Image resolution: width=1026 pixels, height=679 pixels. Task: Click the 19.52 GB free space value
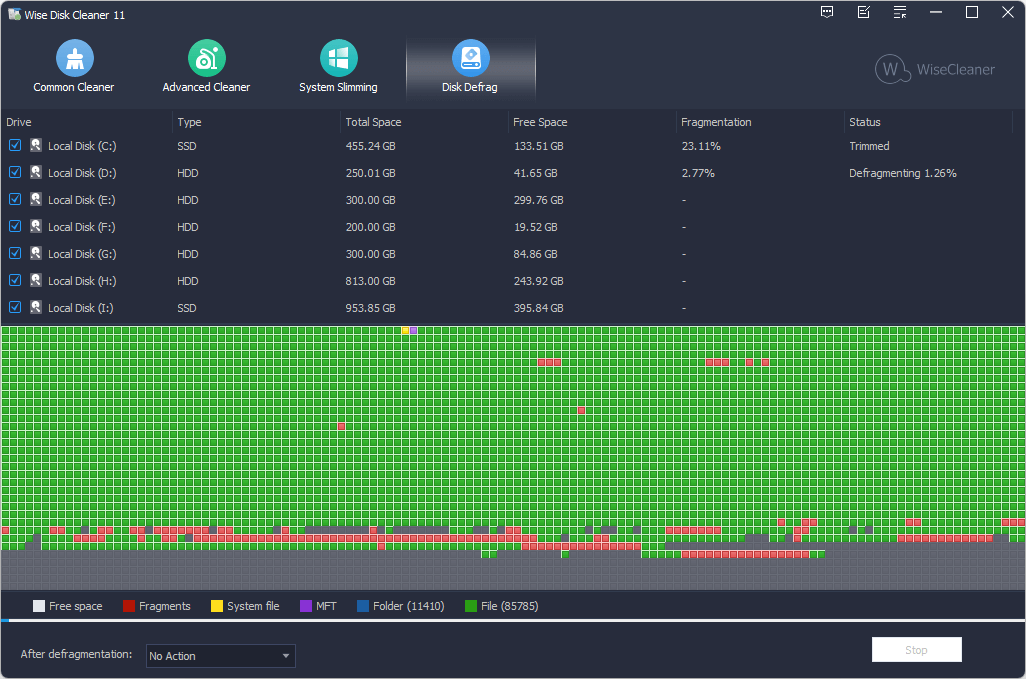[535, 227]
